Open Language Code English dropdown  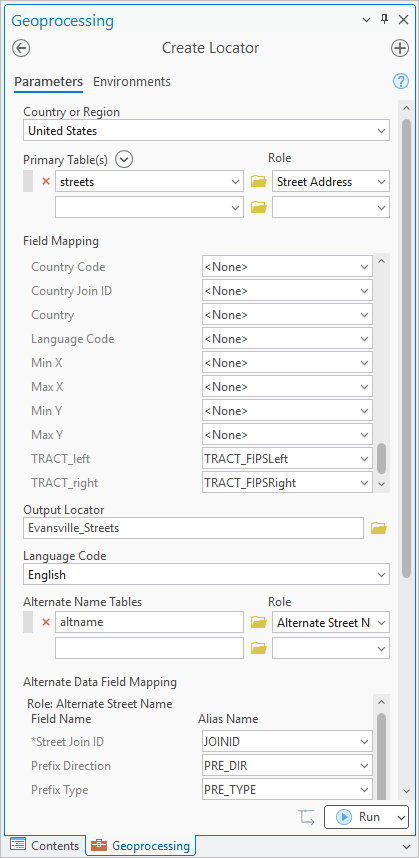pyautogui.click(x=206, y=575)
